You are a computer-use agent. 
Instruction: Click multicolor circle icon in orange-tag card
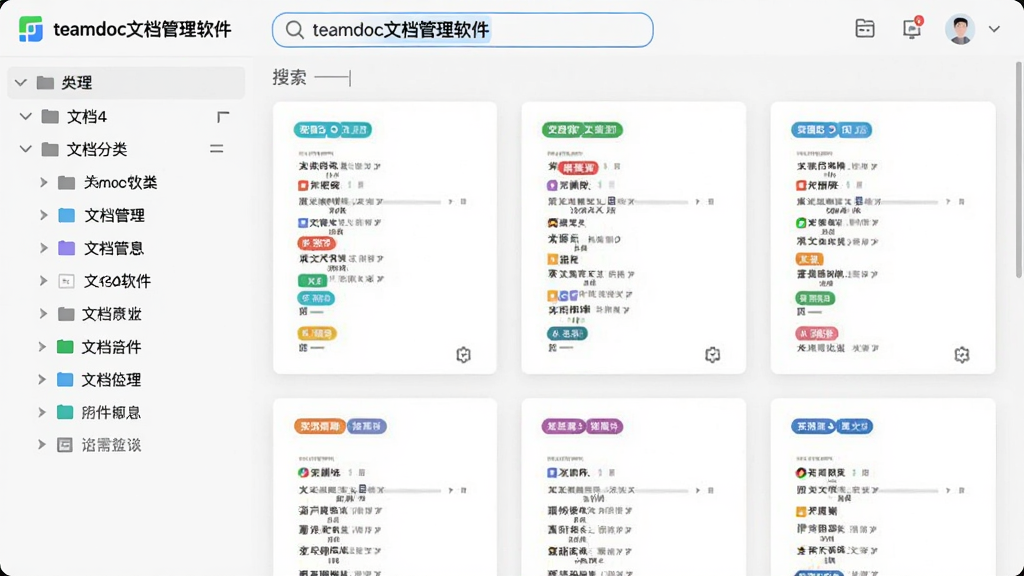(x=304, y=472)
